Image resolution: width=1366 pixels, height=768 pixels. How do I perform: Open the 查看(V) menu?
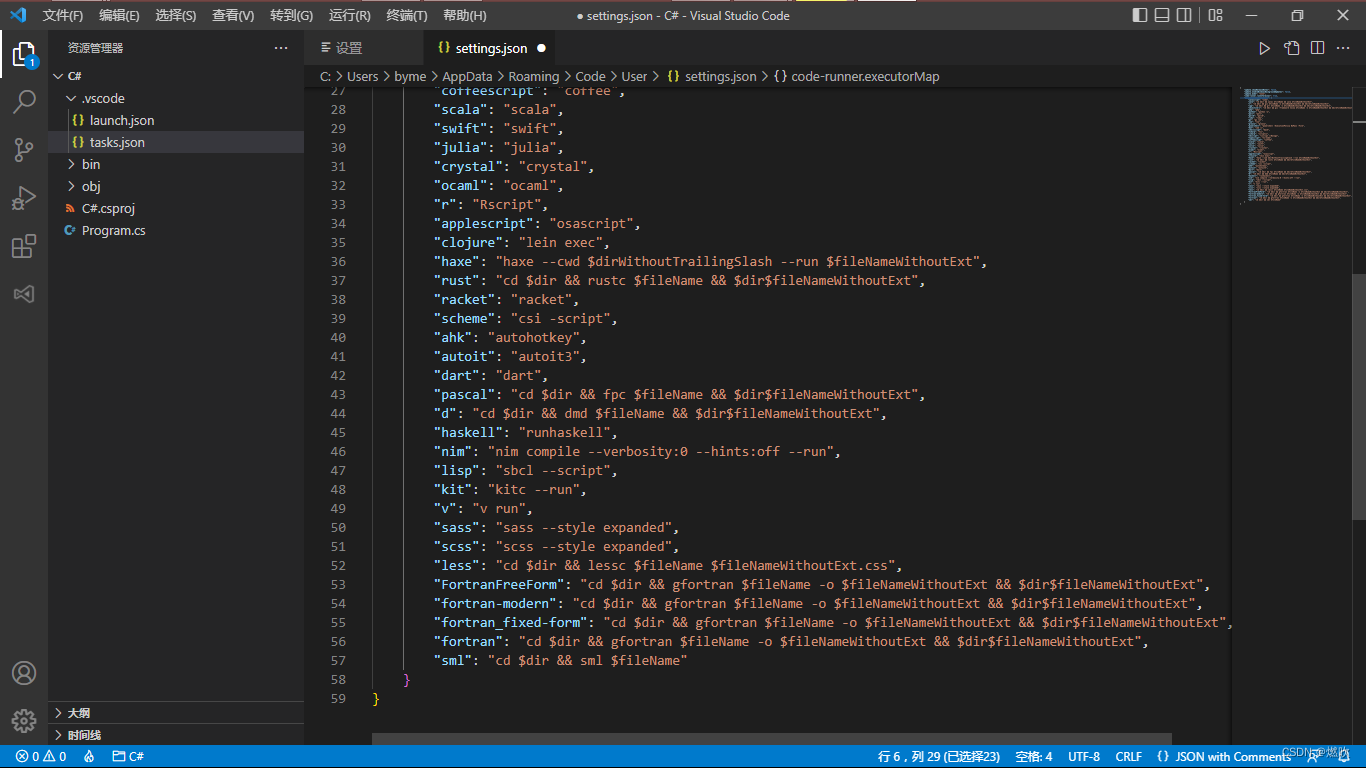pyautogui.click(x=233, y=15)
